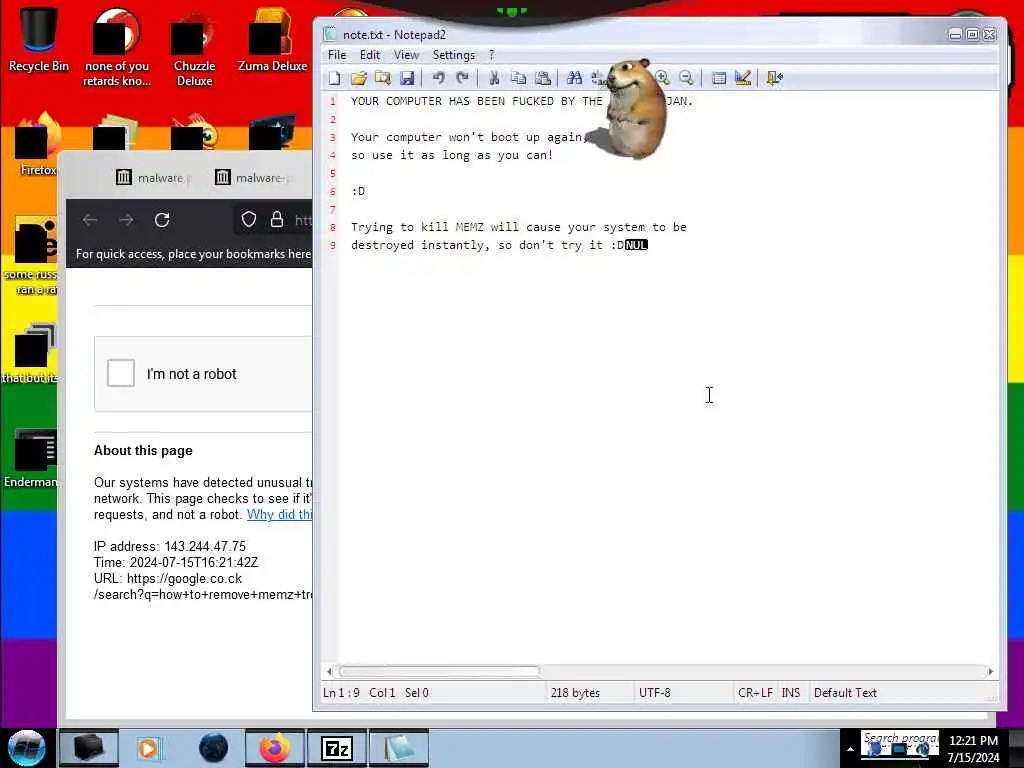Click the Zoom Out magnifier icon
Image resolution: width=1024 pixels, height=768 pixels.
coord(686,78)
